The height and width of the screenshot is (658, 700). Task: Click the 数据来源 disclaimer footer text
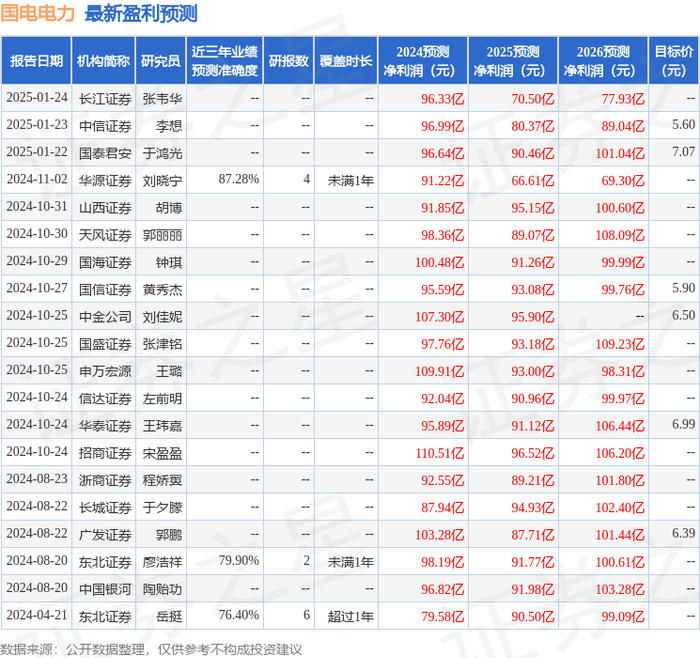(x=151, y=649)
